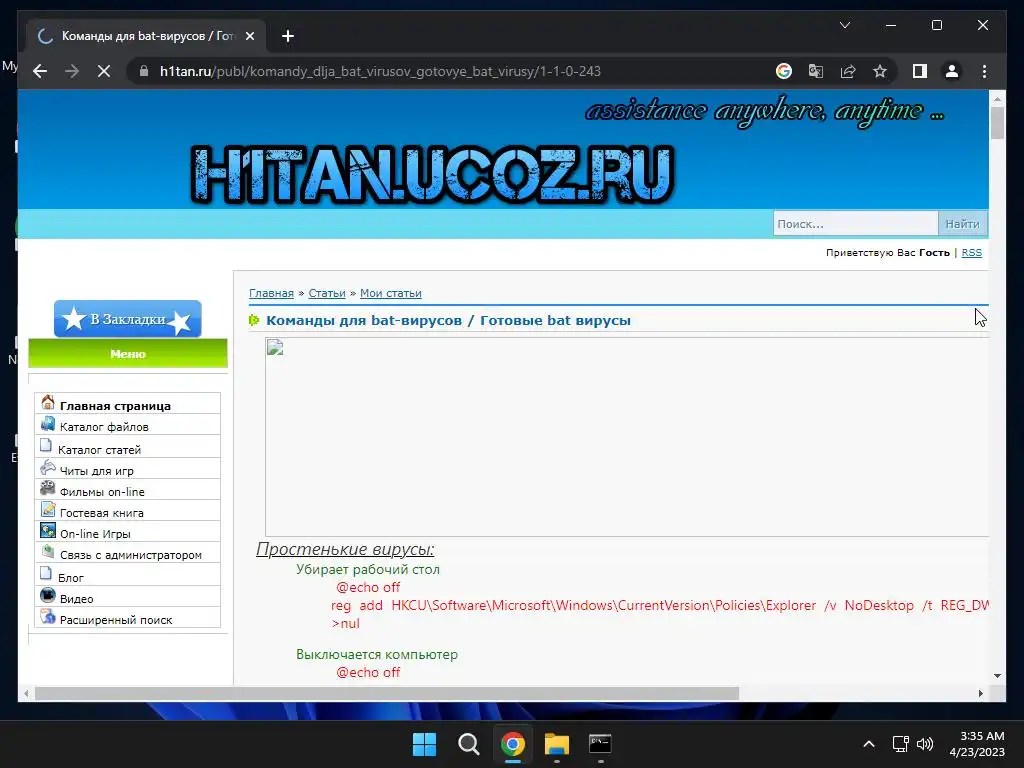Viewport: 1024px width, 768px height.
Task: Open Расширенный поиск menu item
Action: (116, 620)
